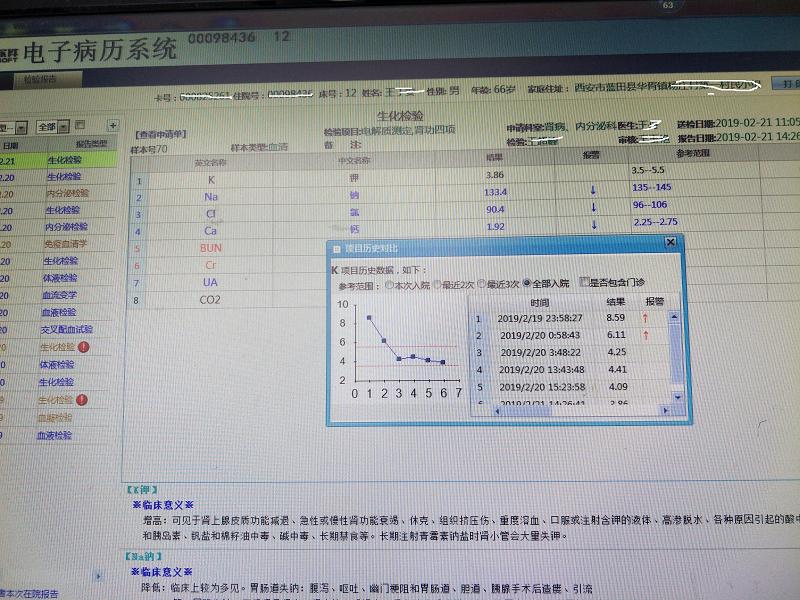Click reference range 135--145
Viewport: 800px width, 600px height.
(x=652, y=187)
